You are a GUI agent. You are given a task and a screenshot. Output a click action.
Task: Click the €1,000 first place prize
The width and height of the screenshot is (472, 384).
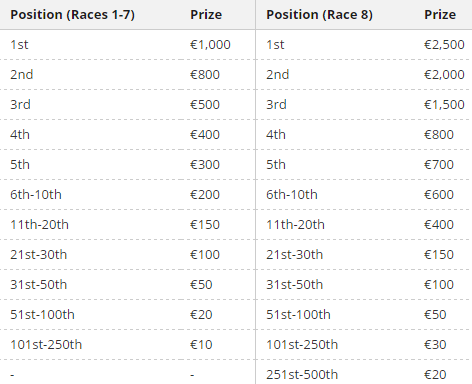coord(210,45)
